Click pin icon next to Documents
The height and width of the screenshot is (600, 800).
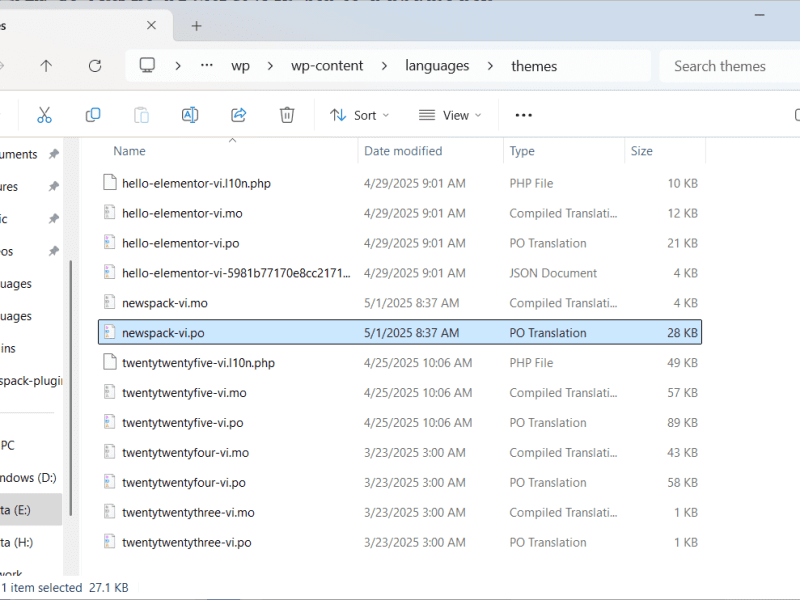(x=54, y=154)
